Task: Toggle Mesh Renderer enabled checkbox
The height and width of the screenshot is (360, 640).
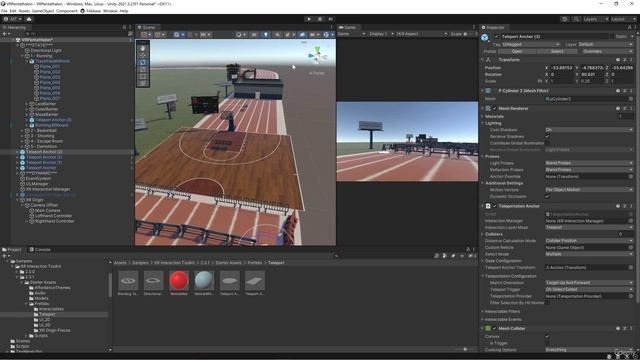Action: [x=494, y=109]
